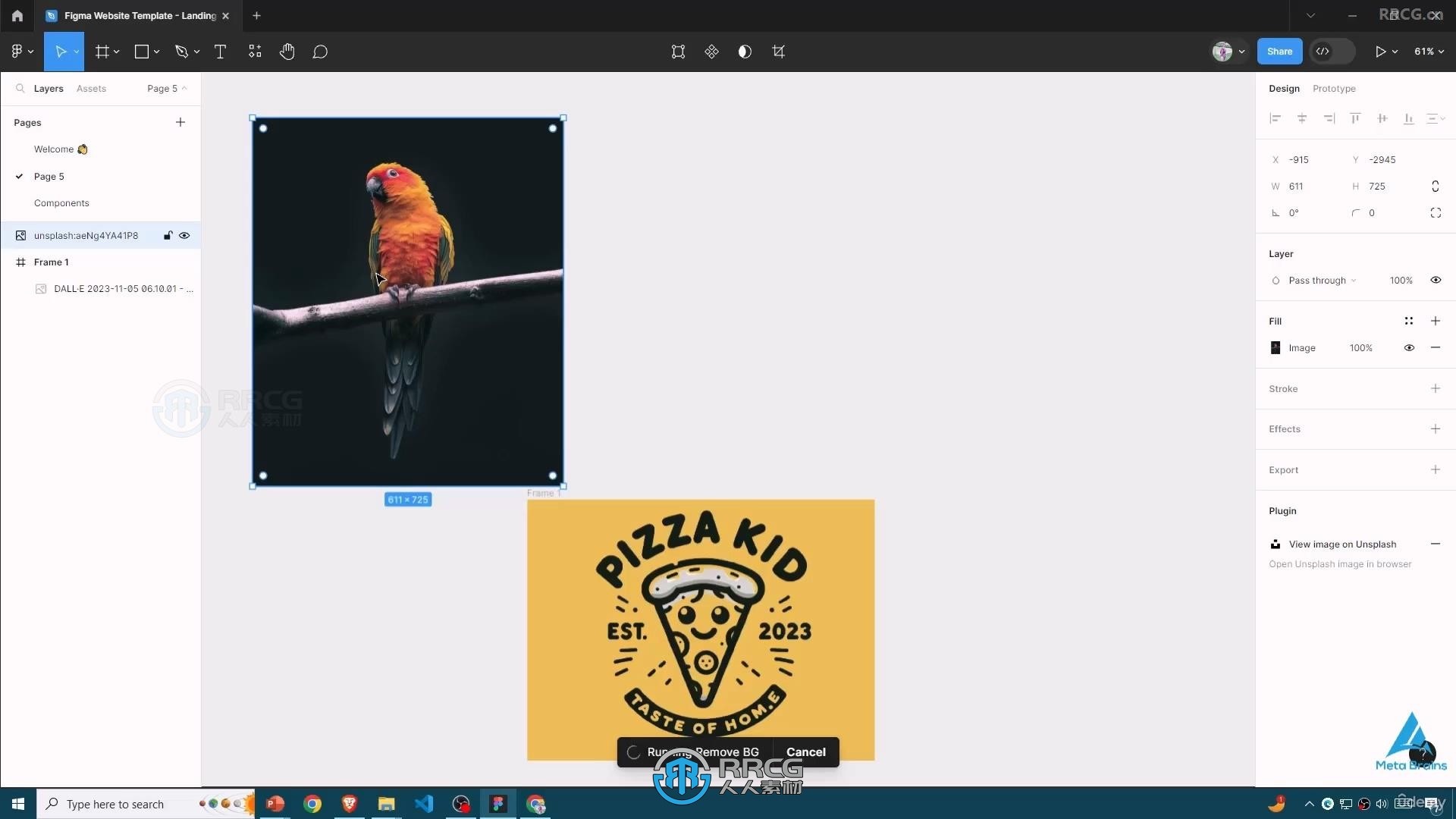The height and width of the screenshot is (819, 1456).
Task: Select the Pen tool
Action: [180, 51]
